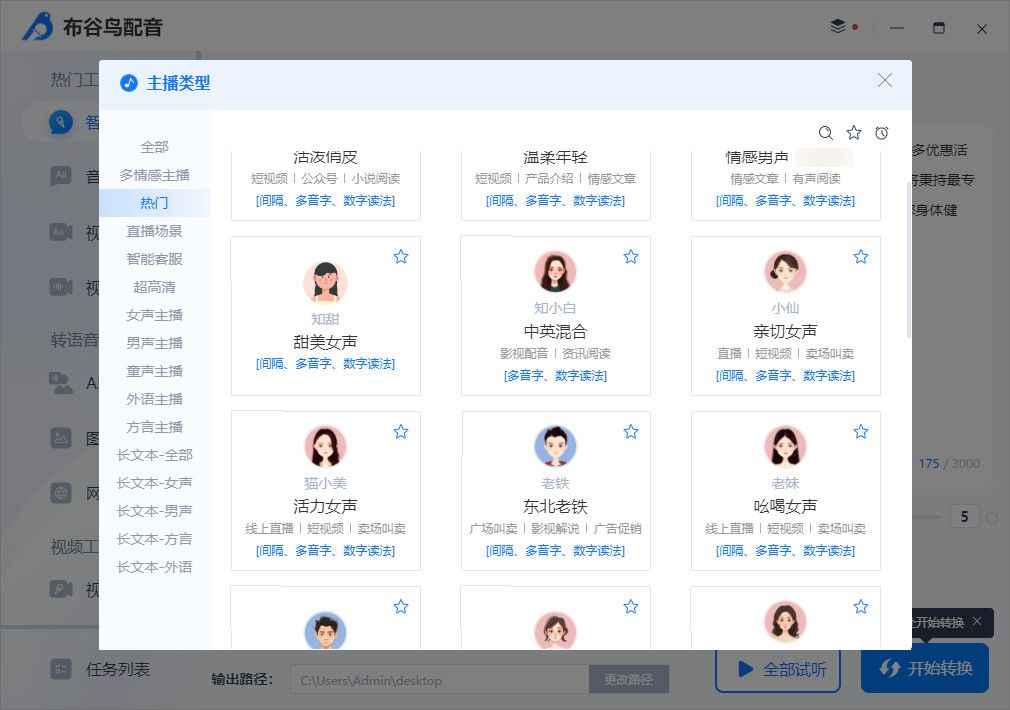Open 中英混合 [多音字、数字读法] link
1010x710 pixels.
[555, 376]
